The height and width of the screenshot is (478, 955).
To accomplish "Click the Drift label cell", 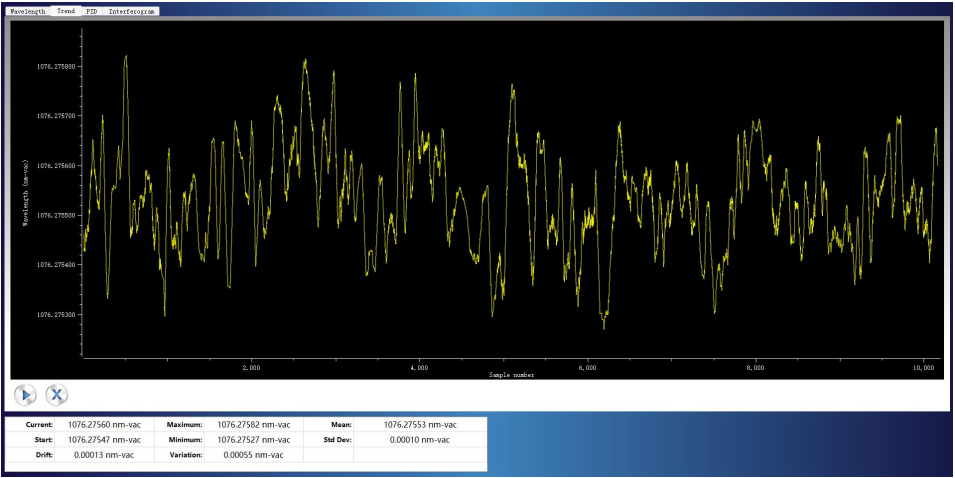I will coord(30,454).
